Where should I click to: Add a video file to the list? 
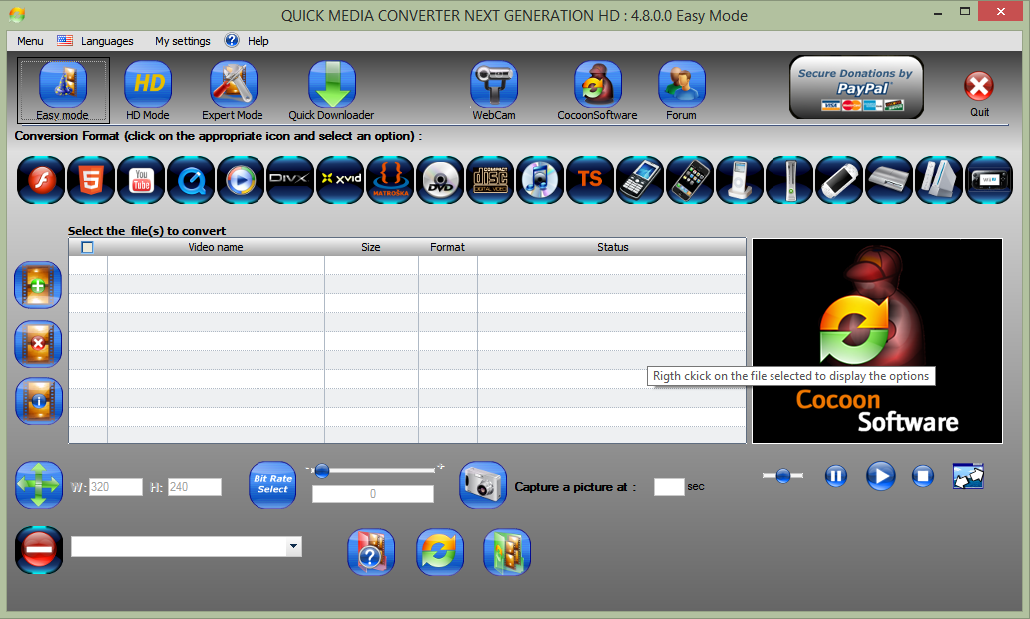[x=38, y=285]
